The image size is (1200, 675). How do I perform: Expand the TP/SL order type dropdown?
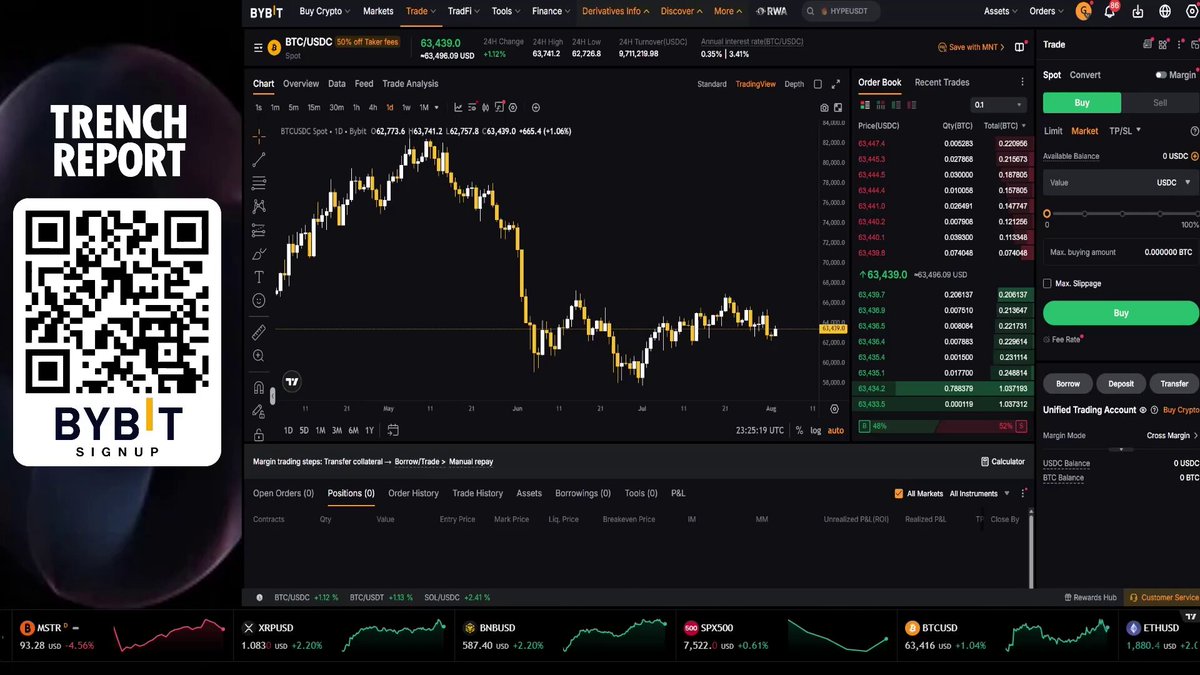tap(1125, 131)
